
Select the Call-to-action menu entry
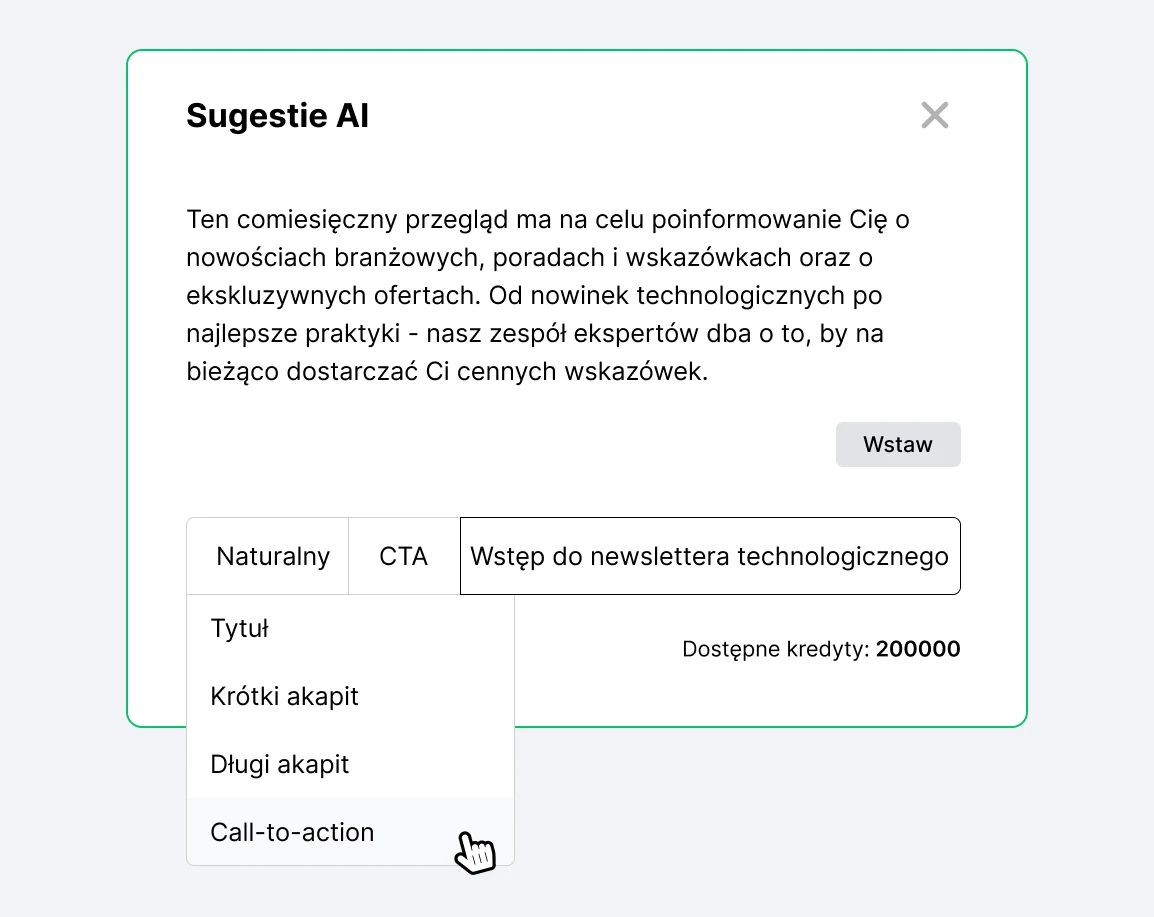coord(292,832)
